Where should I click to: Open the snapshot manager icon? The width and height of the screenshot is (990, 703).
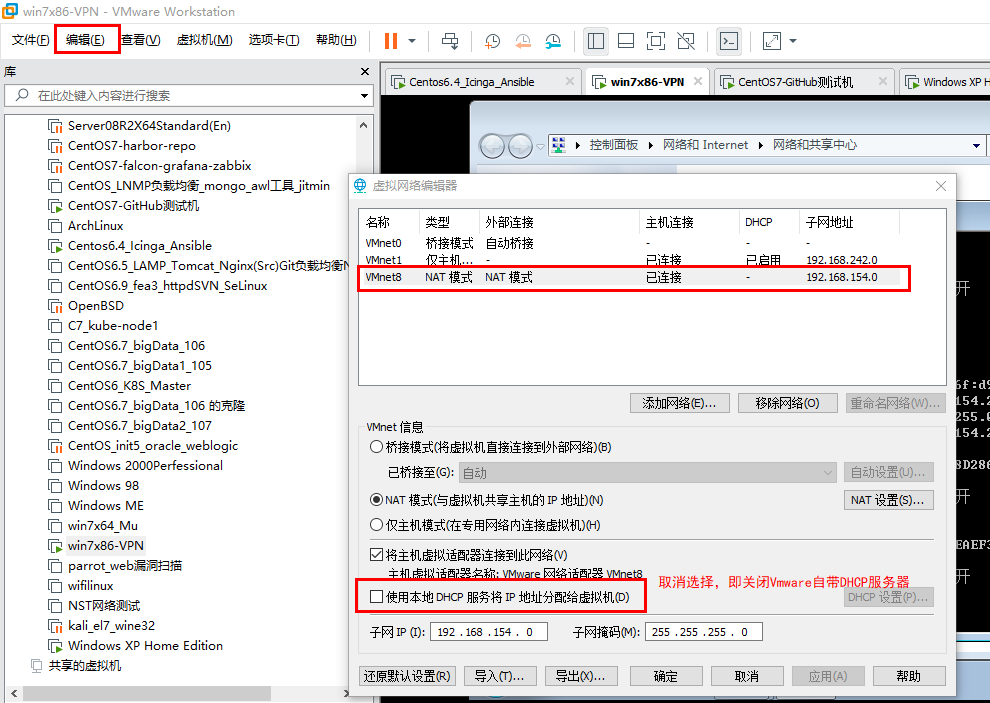click(553, 41)
